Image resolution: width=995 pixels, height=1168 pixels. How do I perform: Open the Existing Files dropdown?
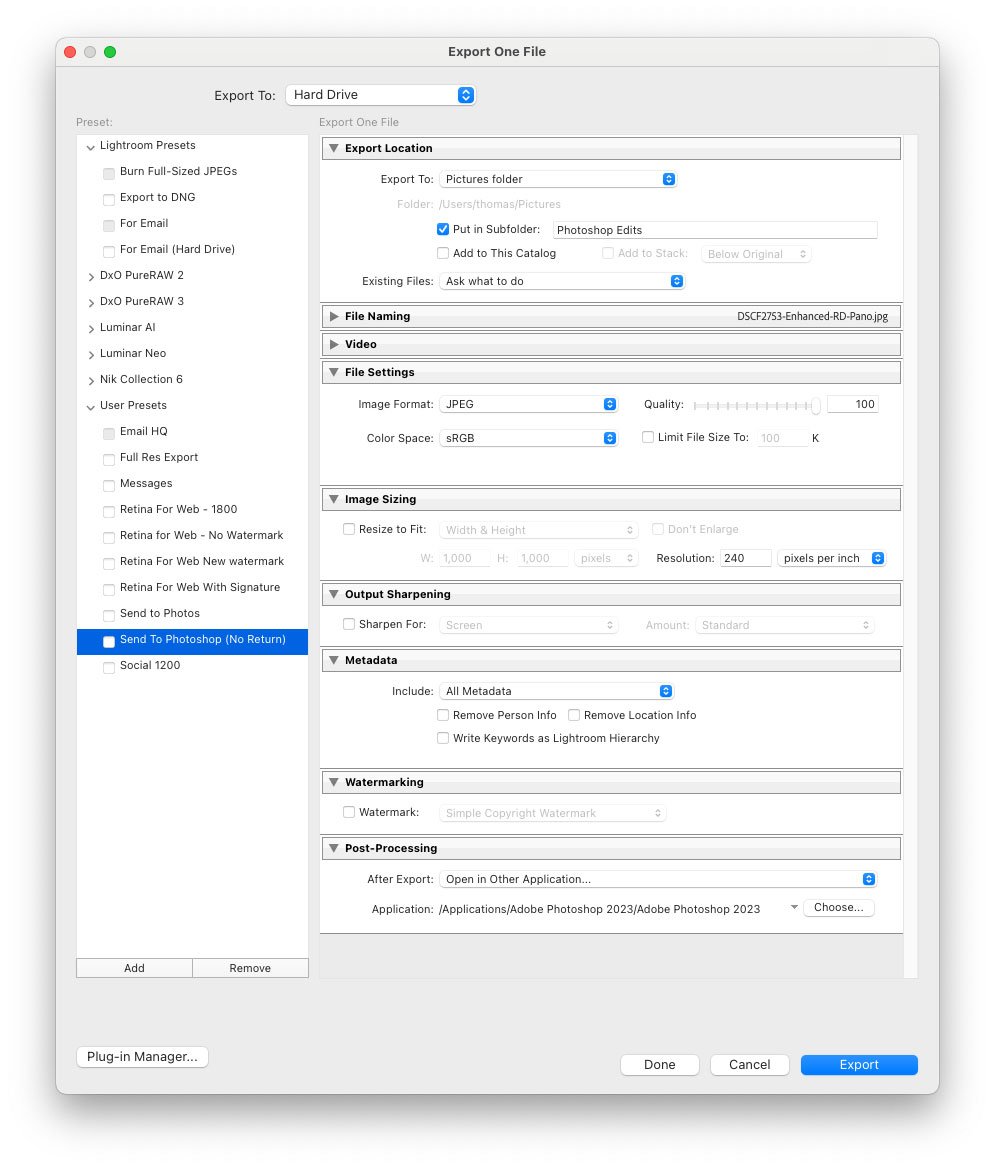coord(562,282)
